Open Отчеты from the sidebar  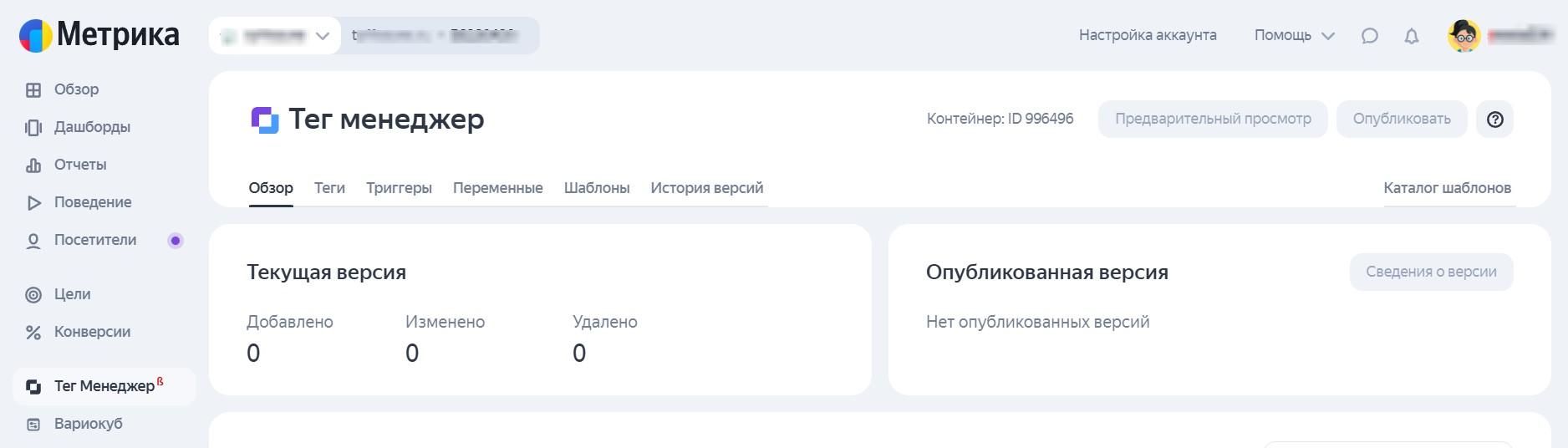pyautogui.click(x=80, y=165)
